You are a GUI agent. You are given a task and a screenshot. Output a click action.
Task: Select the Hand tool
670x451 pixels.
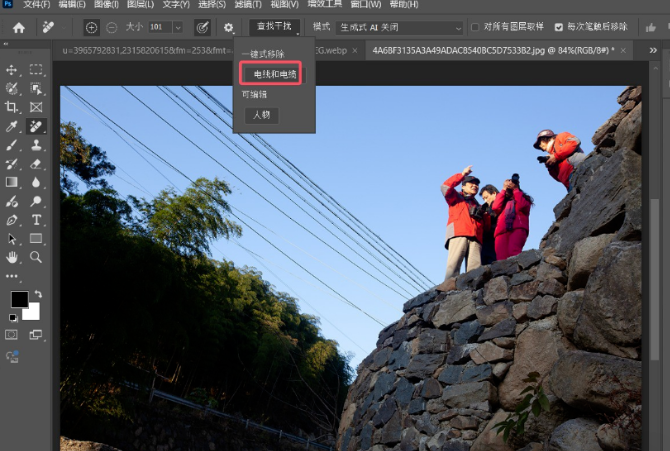[12, 257]
